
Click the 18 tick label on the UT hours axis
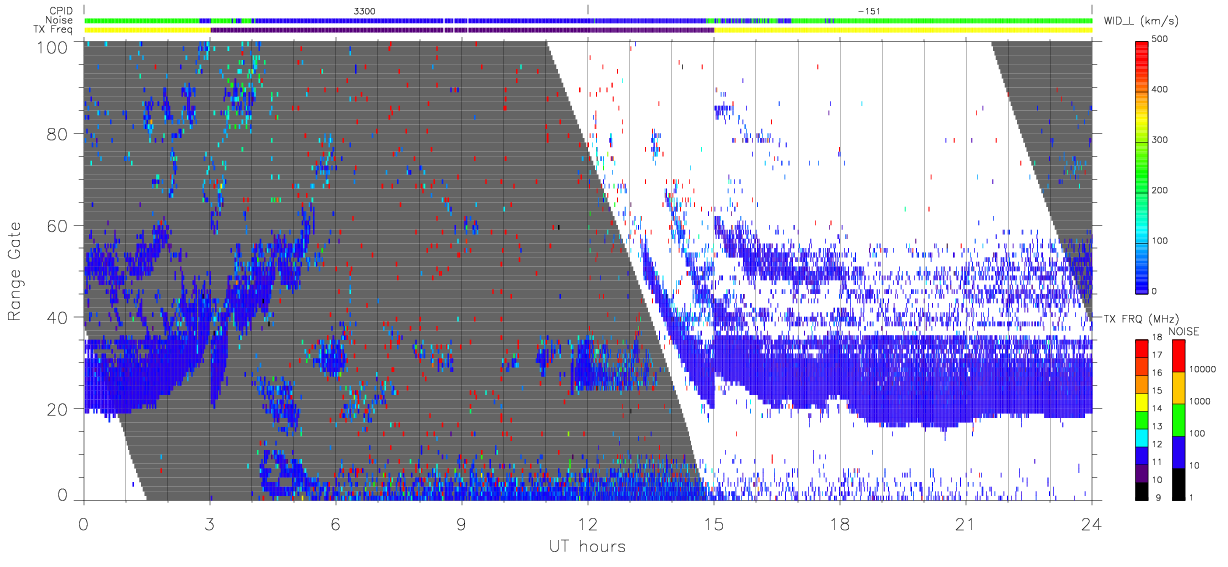coord(840,524)
